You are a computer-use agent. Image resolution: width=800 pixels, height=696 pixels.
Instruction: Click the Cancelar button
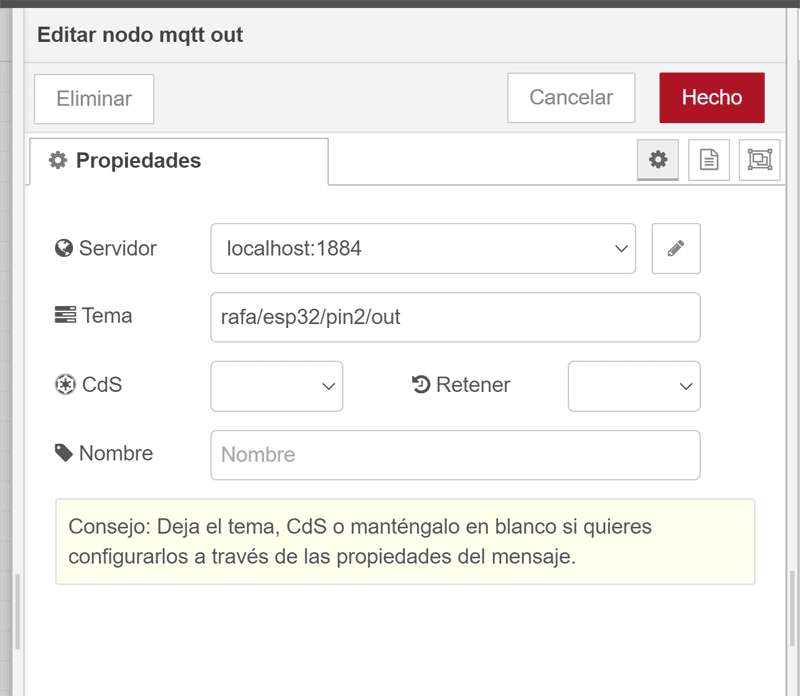[571, 97]
